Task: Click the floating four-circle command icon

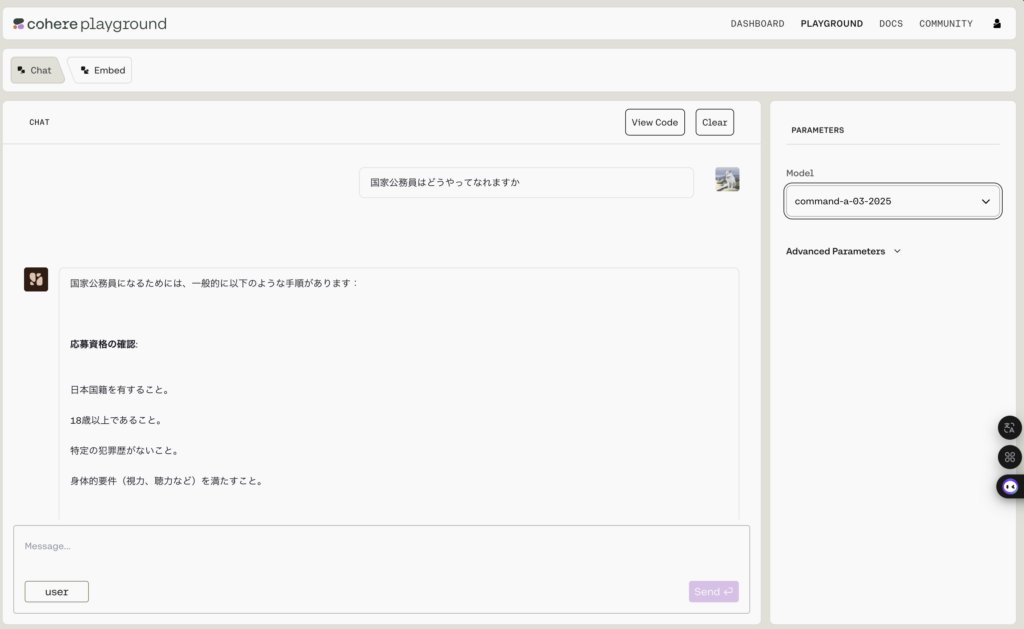Action: point(1009,457)
